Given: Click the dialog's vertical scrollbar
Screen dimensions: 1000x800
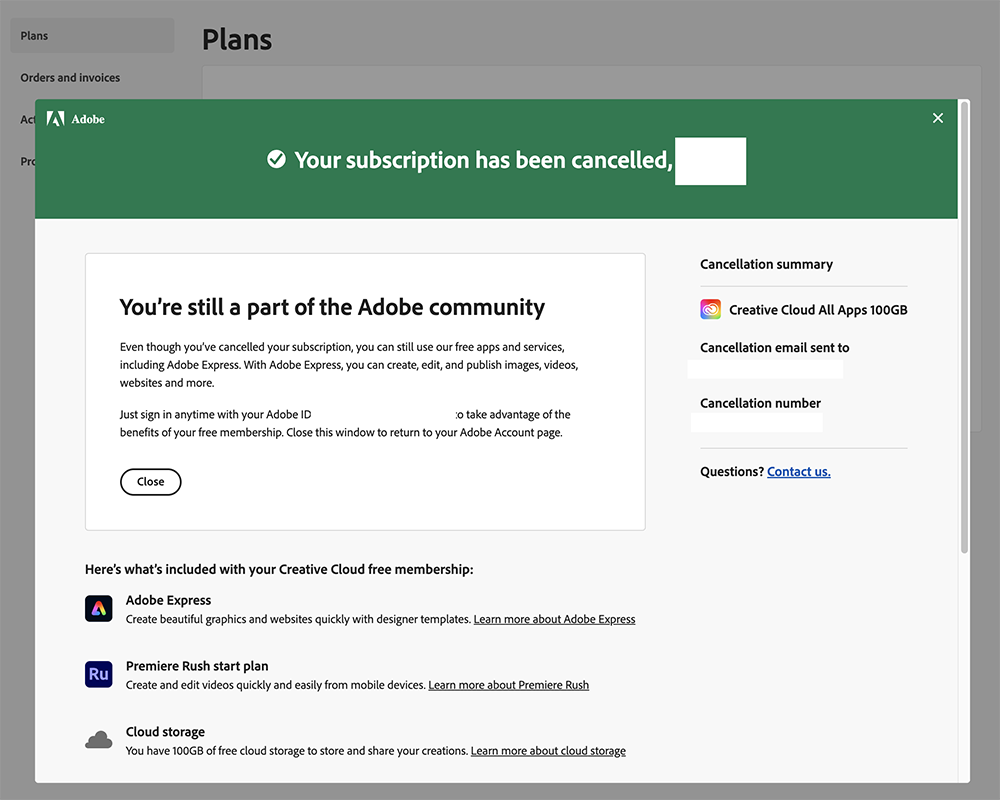Looking at the screenshot, I should (x=964, y=328).
